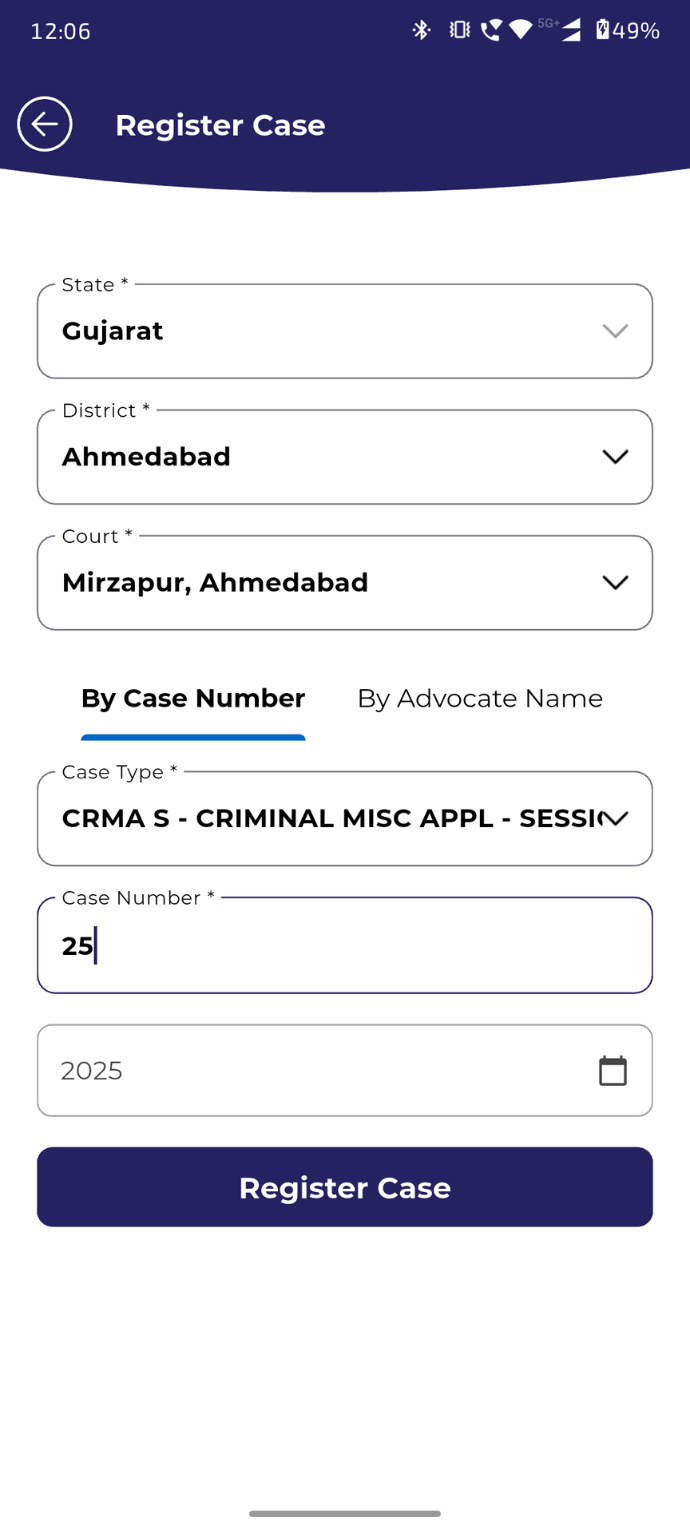
Task: Expand the Court dropdown chevron
Action: [x=614, y=583]
